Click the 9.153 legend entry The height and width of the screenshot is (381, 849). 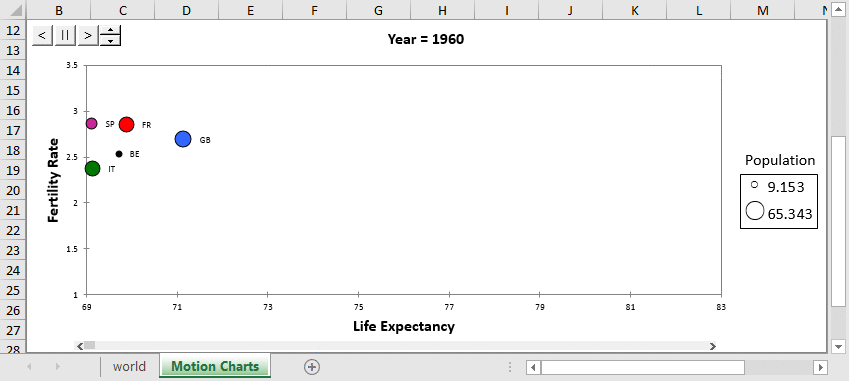(778, 187)
